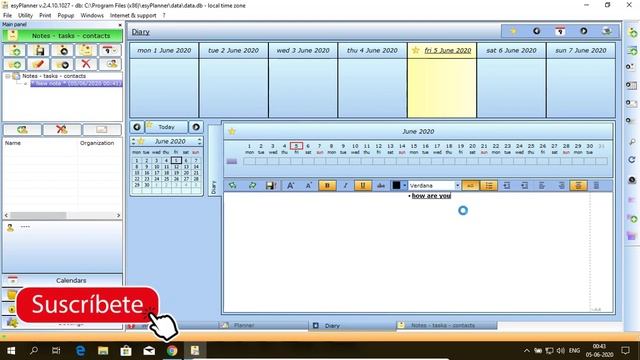Click the envelope mail contact button

click(102, 130)
